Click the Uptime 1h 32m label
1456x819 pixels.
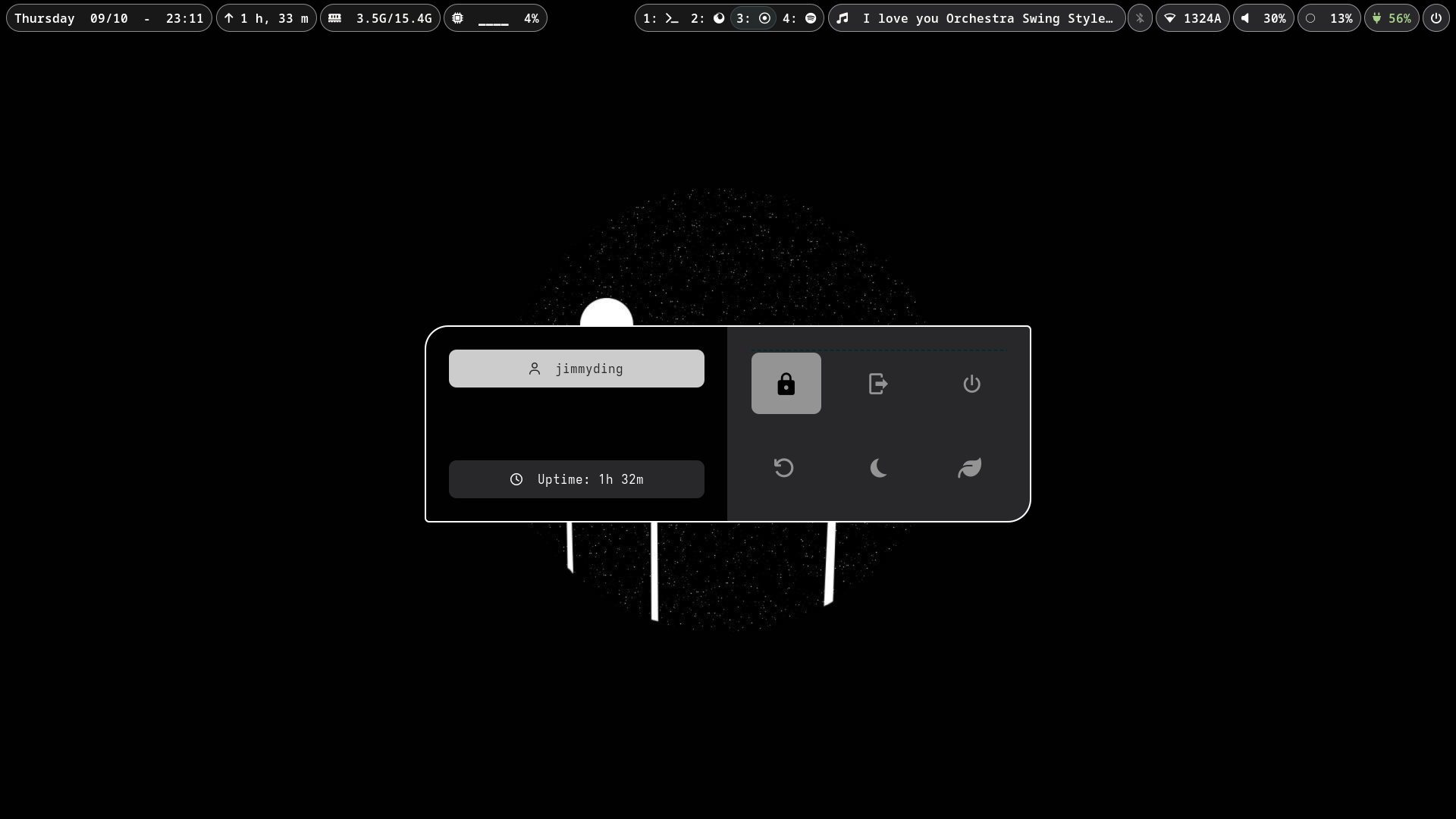coord(576,479)
